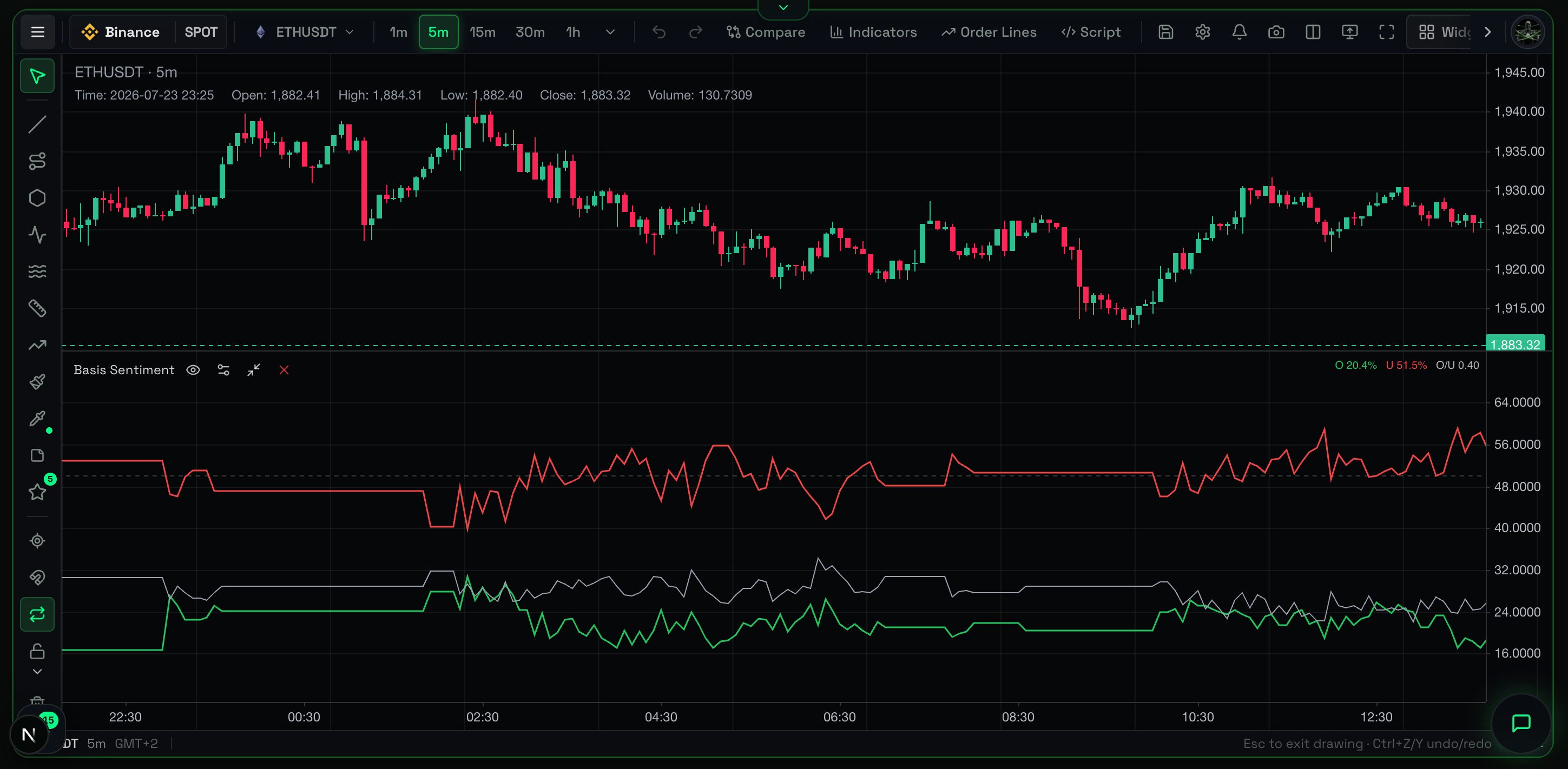Select the path nodes drawing tool
This screenshot has height=769, width=1568.
[x=38, y=161]
